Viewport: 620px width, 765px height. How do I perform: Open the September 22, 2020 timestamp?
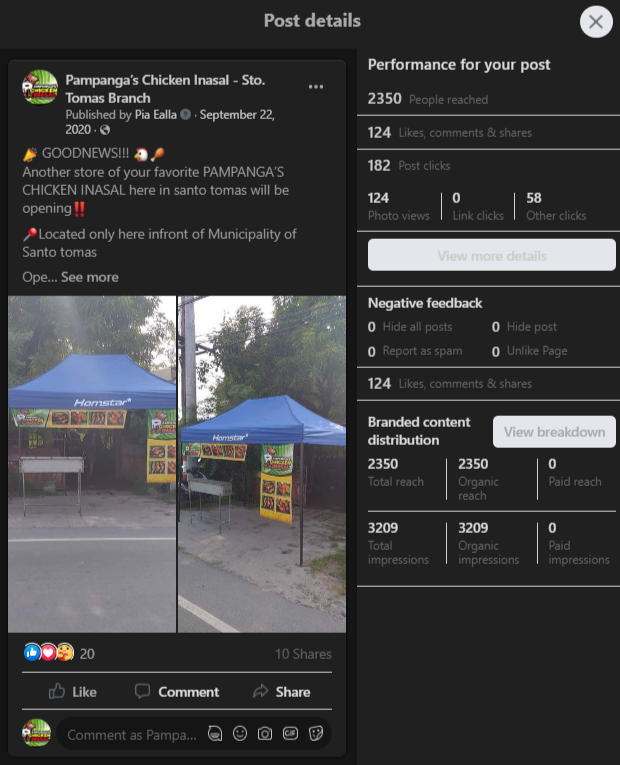pyautogui.click(x=170, y=122)
